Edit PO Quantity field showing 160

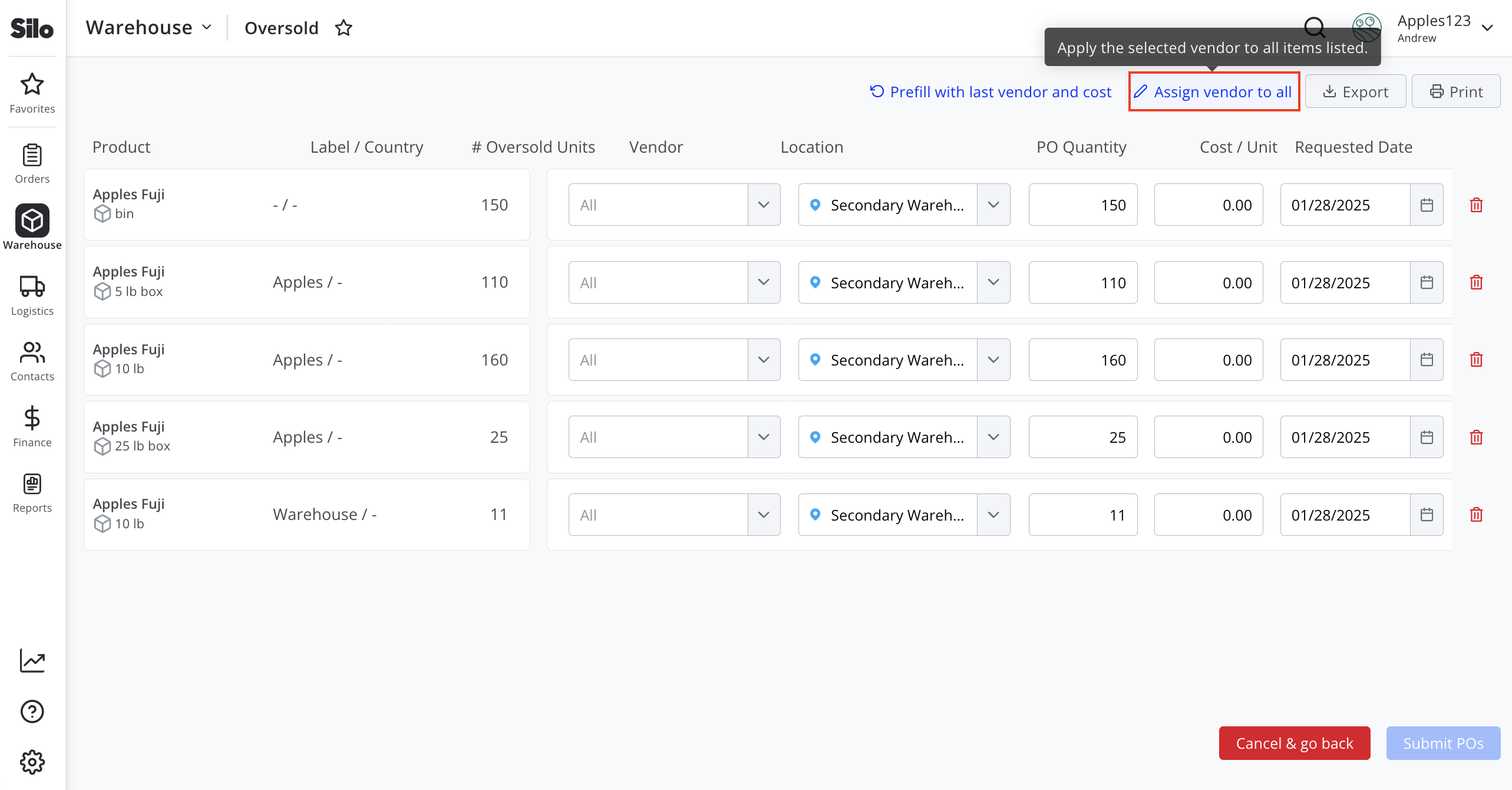[x=1082, y=360]
